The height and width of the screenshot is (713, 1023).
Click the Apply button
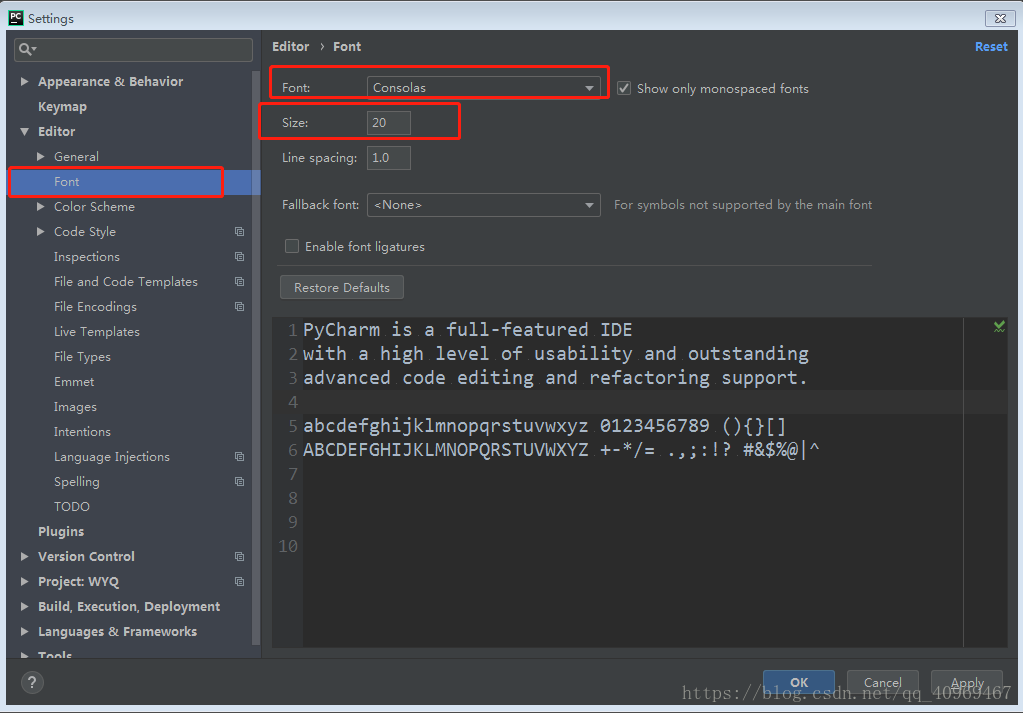tap(967, 682)
